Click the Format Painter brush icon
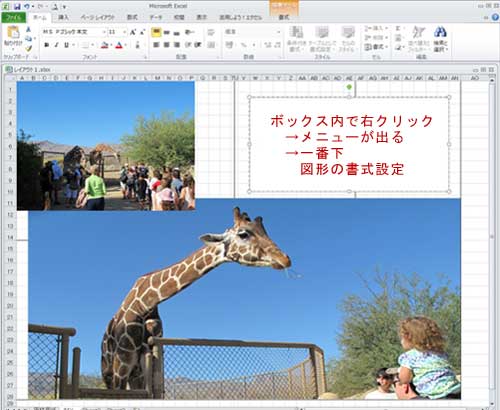 pyautogui.click(x=29, y=49)
